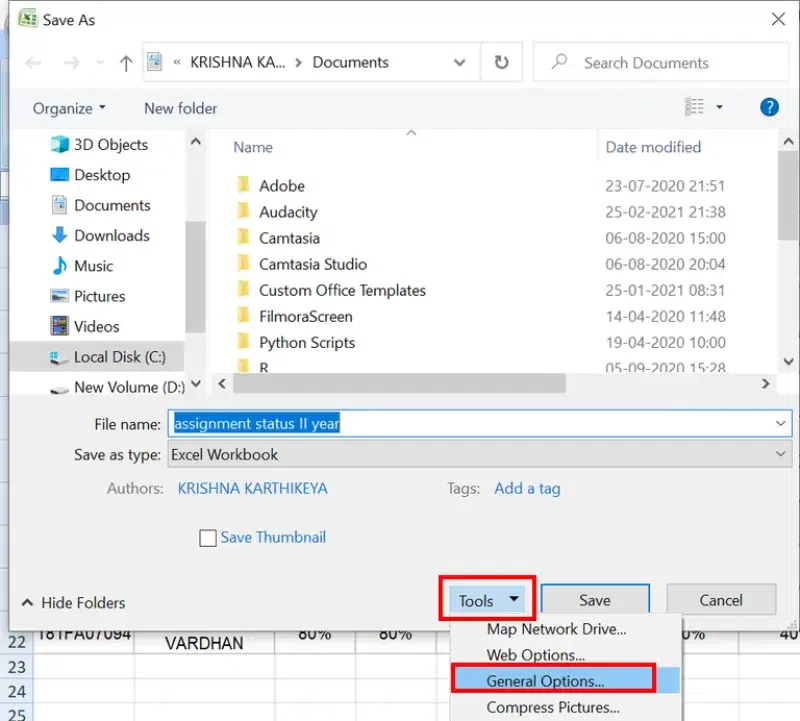Click the Cancel button
Screen dimensions: 800x721
coord(721,600)
